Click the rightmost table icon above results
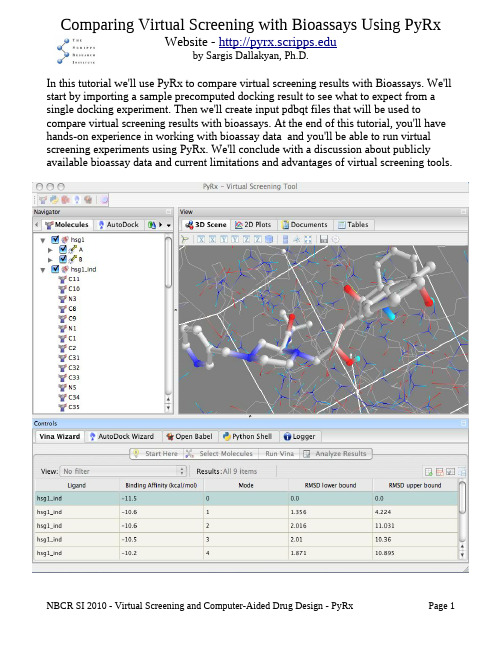This screenshot has width=502, height=659. tap(462, 472)
